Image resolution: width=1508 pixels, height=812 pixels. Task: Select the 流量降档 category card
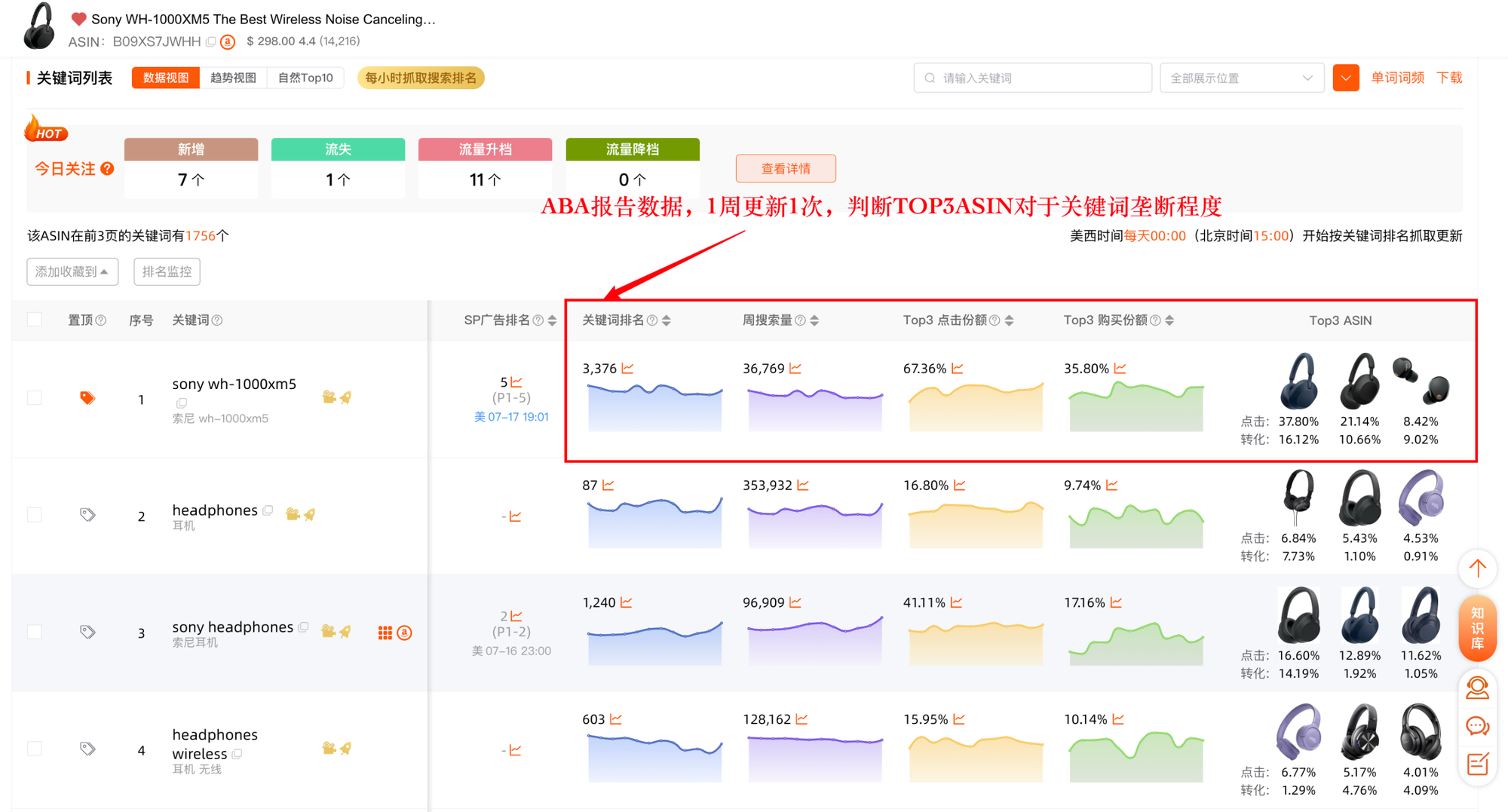(633, 168)
